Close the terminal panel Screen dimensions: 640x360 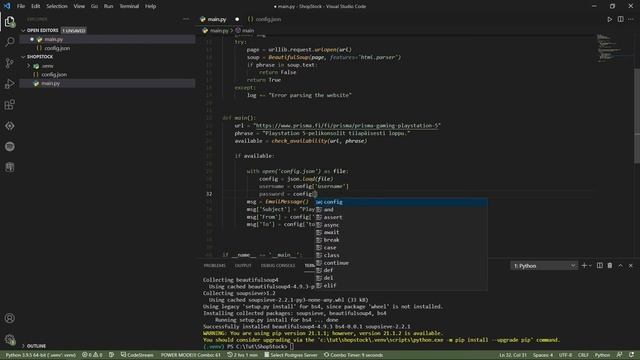631,266
